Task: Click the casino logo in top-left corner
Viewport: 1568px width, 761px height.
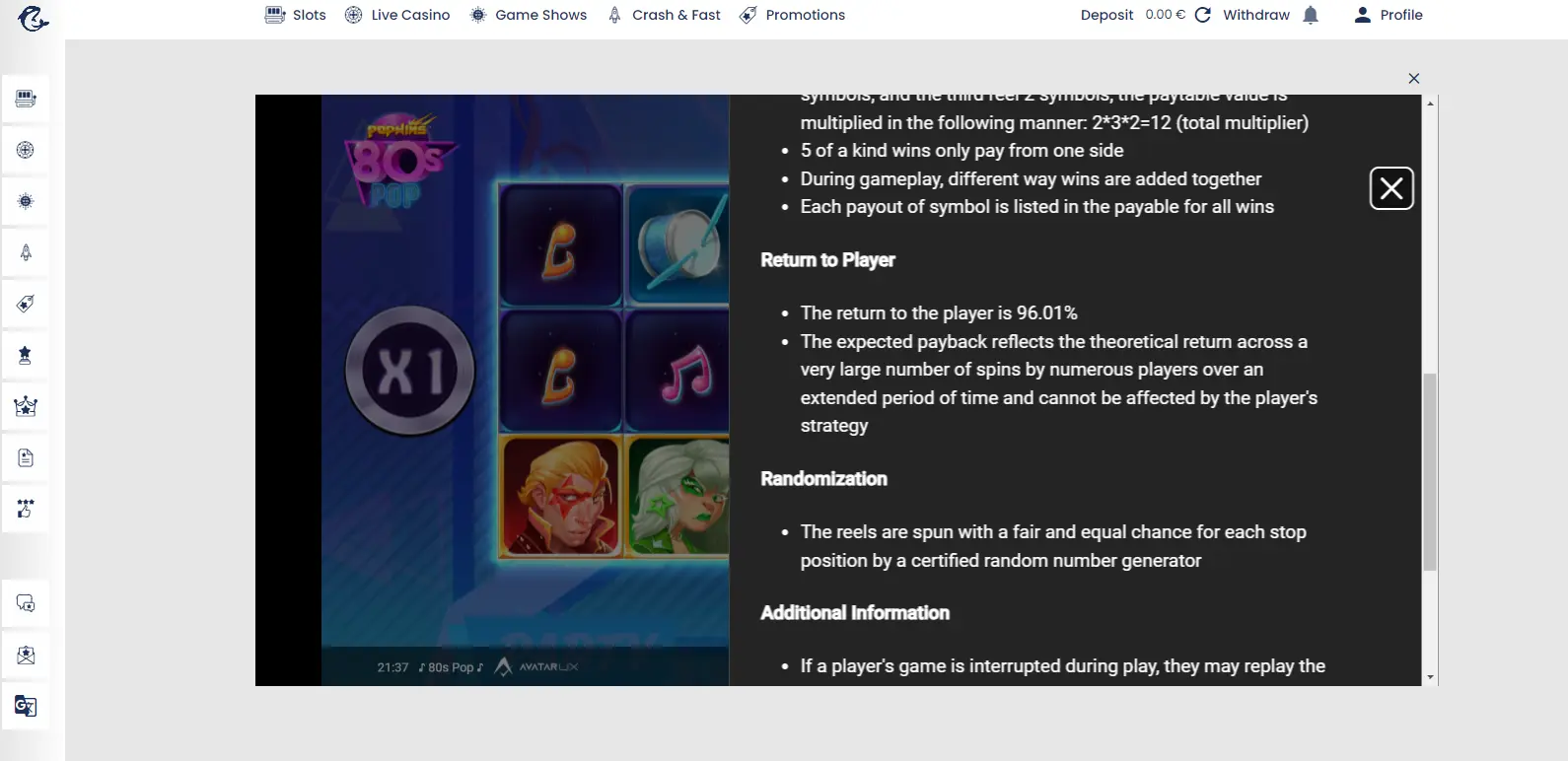Action: [x=33, y=19]
